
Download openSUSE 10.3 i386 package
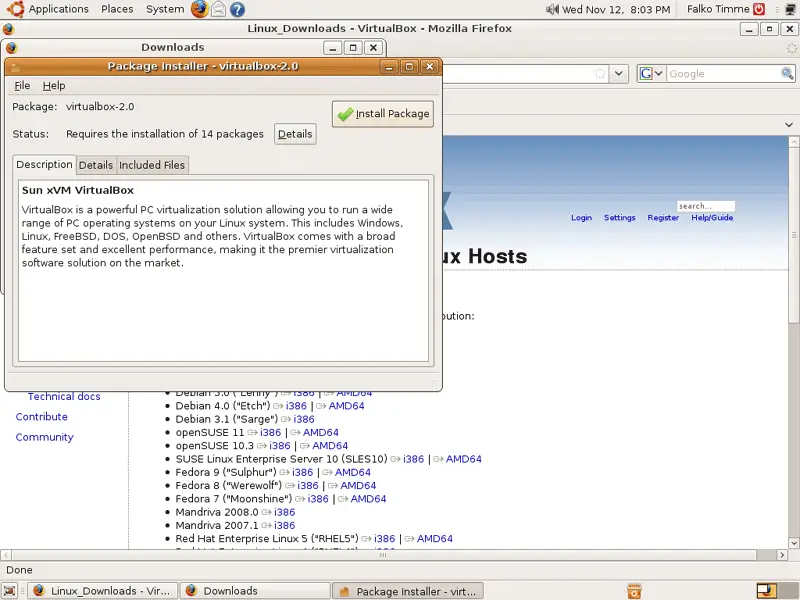[x=280, y=446]
